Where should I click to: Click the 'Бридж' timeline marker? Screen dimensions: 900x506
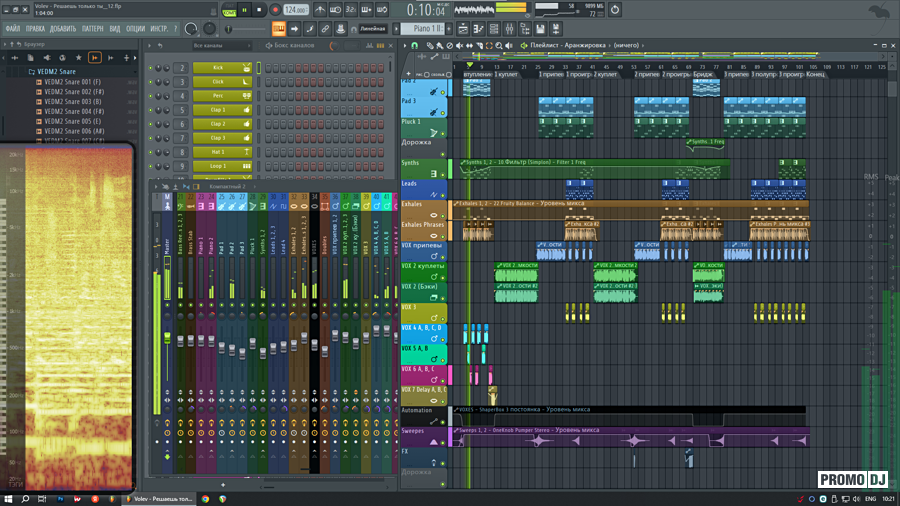pyautogui.click(x=703, y=75)
